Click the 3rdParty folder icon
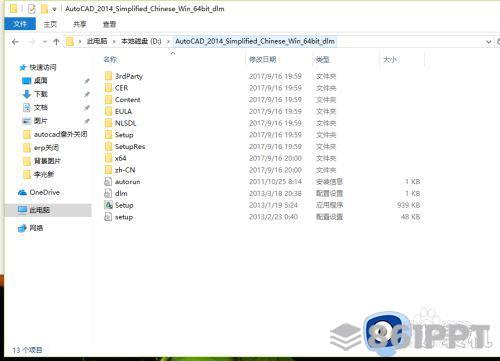Screen dimensions: 500x361 108,76
